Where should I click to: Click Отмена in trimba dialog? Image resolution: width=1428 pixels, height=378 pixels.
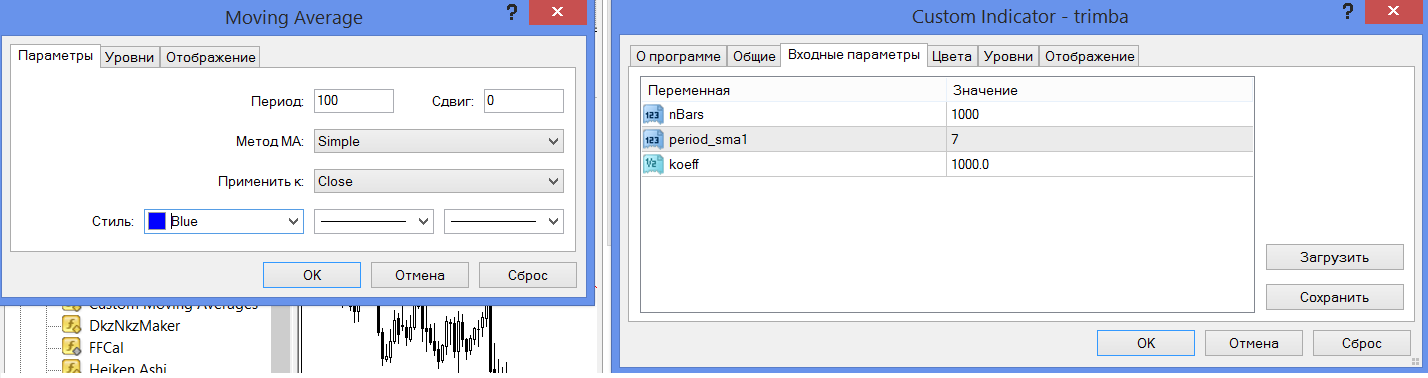[x=1254, y=343]
